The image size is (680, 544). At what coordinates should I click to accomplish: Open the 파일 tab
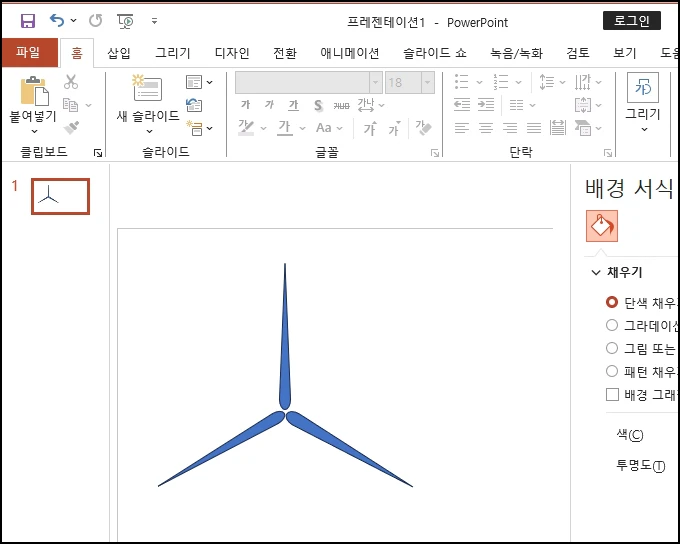(28, 52)
